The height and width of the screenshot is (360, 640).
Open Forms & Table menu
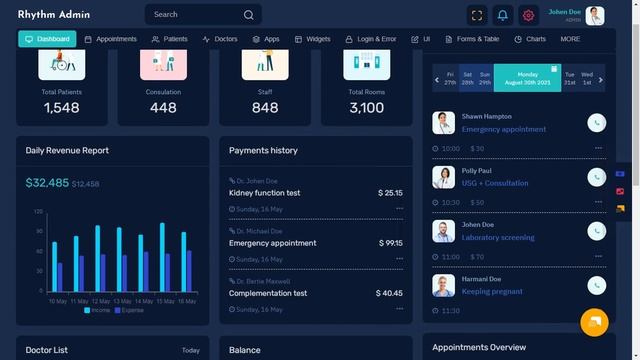[x=472, y=39]
